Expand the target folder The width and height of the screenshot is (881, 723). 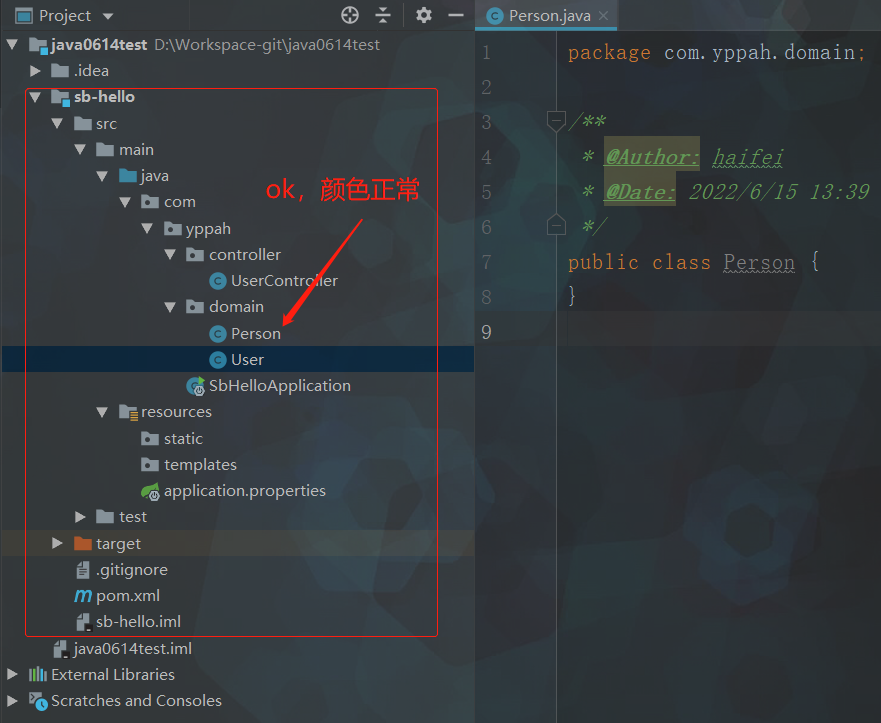coord(58,543)
